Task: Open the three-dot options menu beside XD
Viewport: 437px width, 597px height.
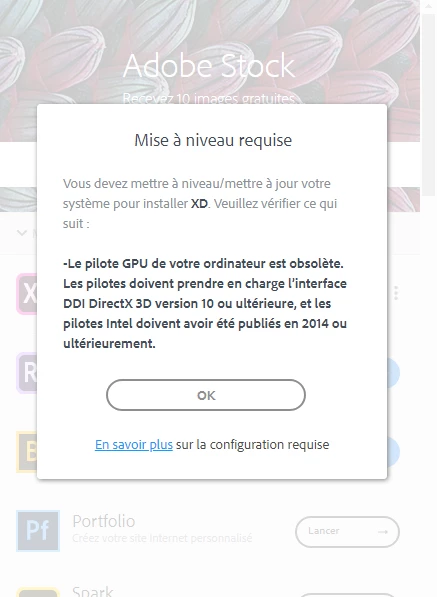Action: pyautogui.click(x=396, y=293)
